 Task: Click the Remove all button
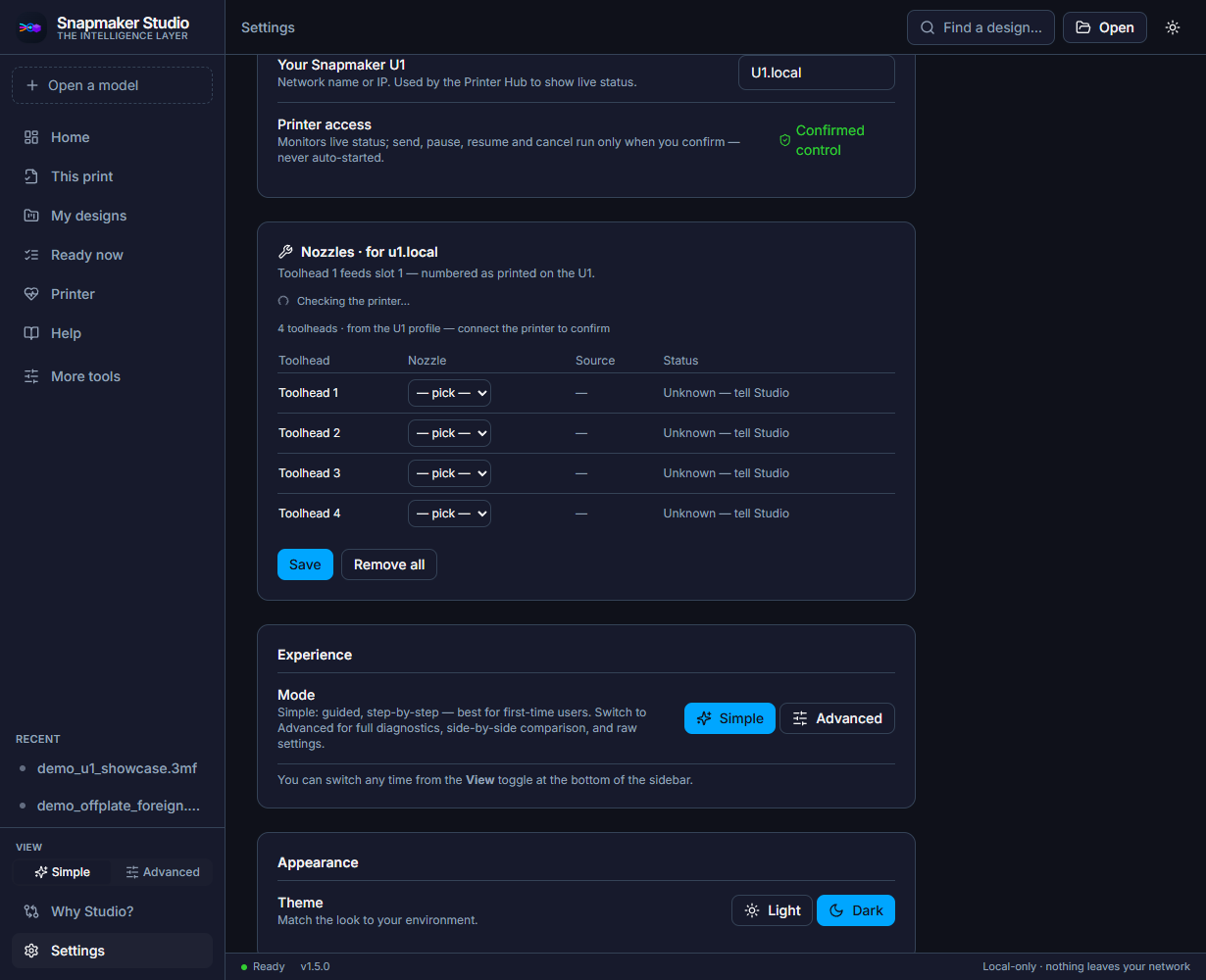[x=389, y=564]
